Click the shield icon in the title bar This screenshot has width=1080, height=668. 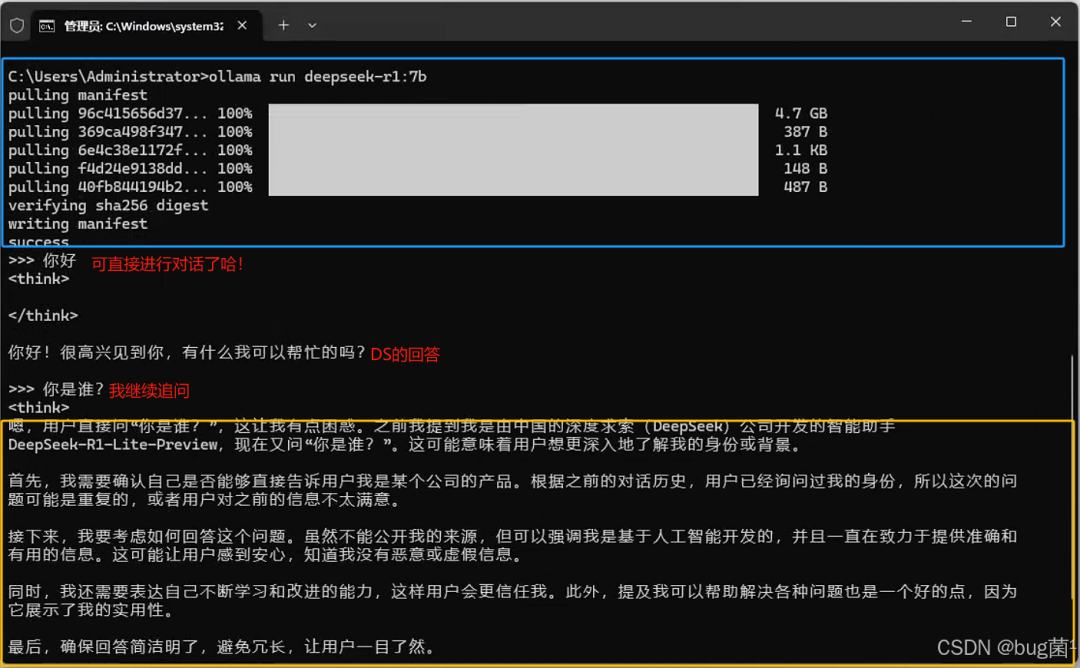[17, 25]
